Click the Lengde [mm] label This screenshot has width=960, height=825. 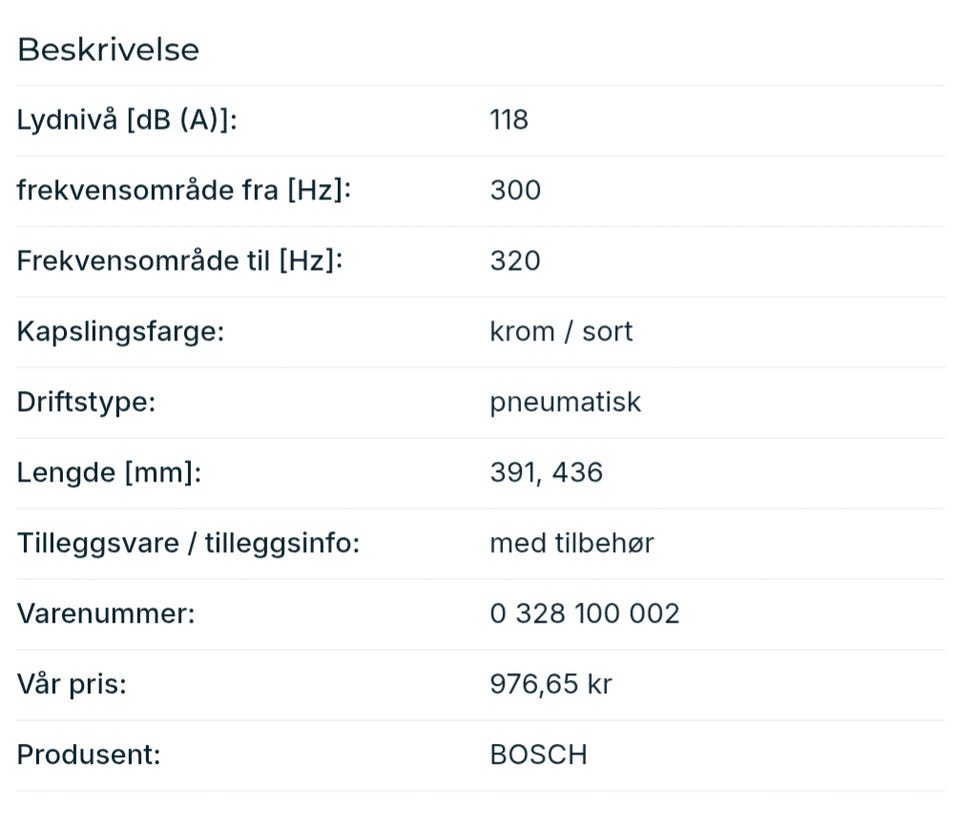coord(109,472)
